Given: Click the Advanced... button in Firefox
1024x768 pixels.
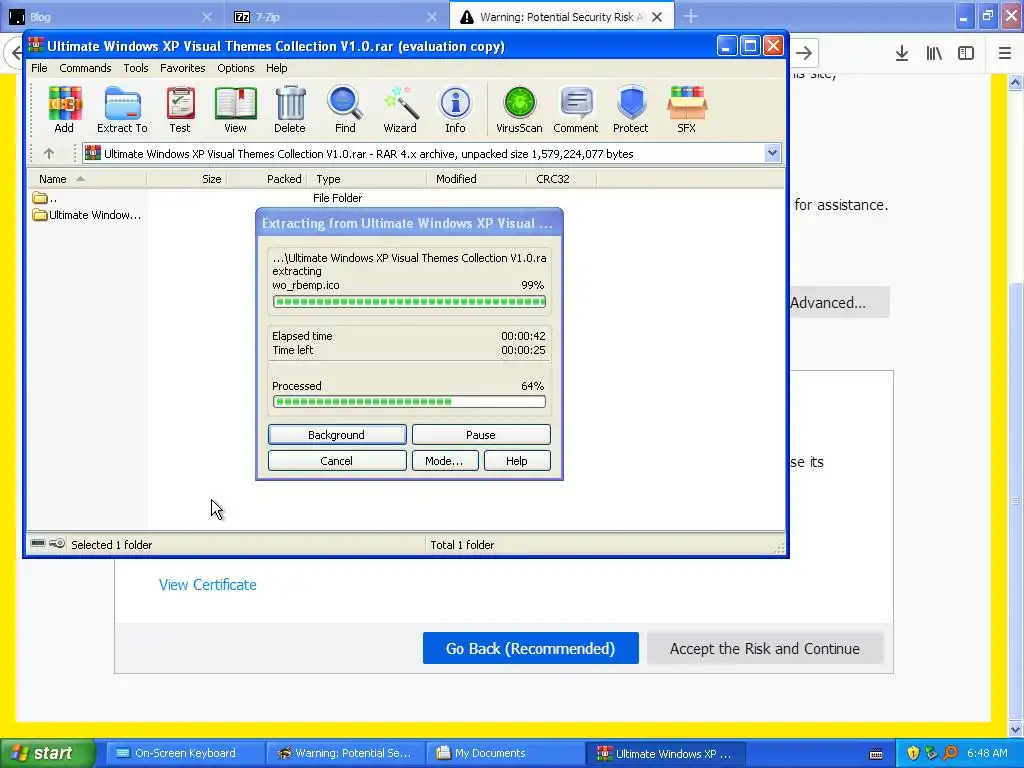Looking at the screenshot, I should (x=839, y=302).
